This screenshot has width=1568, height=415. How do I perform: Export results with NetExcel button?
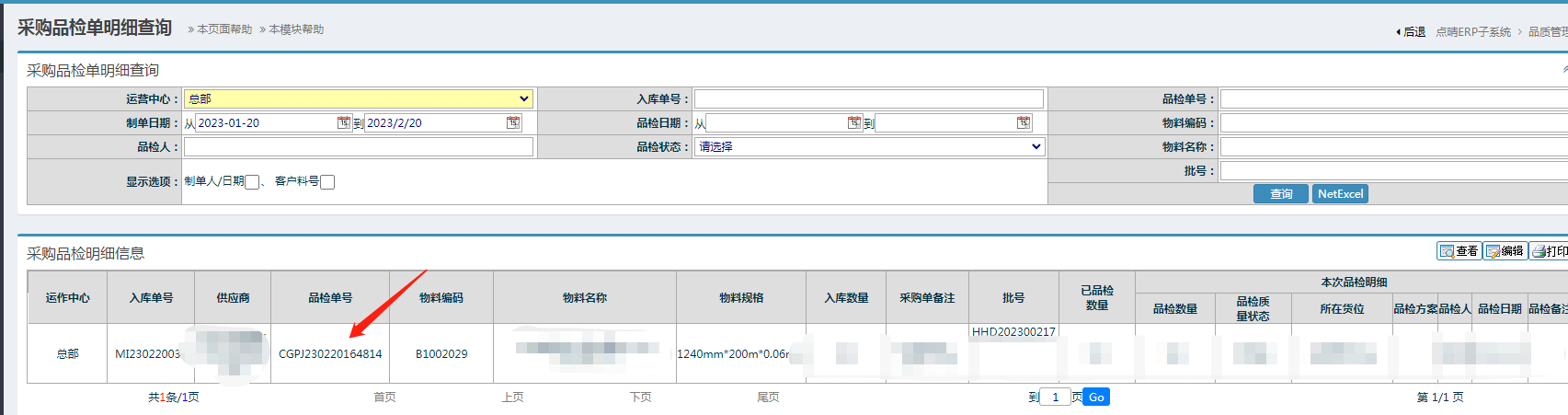point(1340,194)
